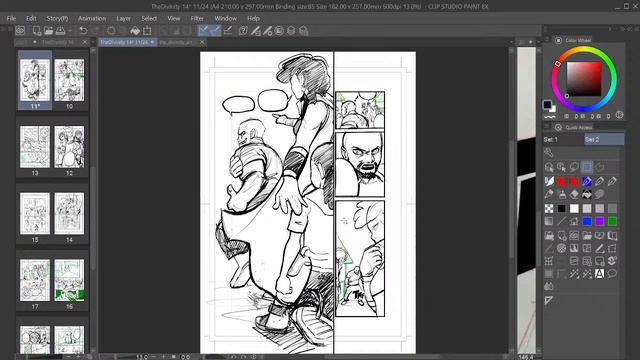Choose the transparent checkered swatch in Quick Access
Screen dimensions: 640x360
pos(549,209)
